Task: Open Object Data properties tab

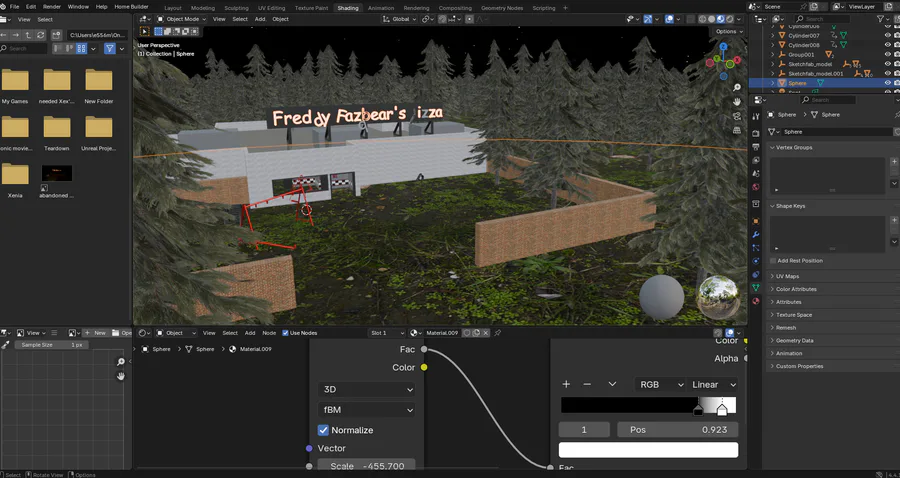Action: [755, 287]
